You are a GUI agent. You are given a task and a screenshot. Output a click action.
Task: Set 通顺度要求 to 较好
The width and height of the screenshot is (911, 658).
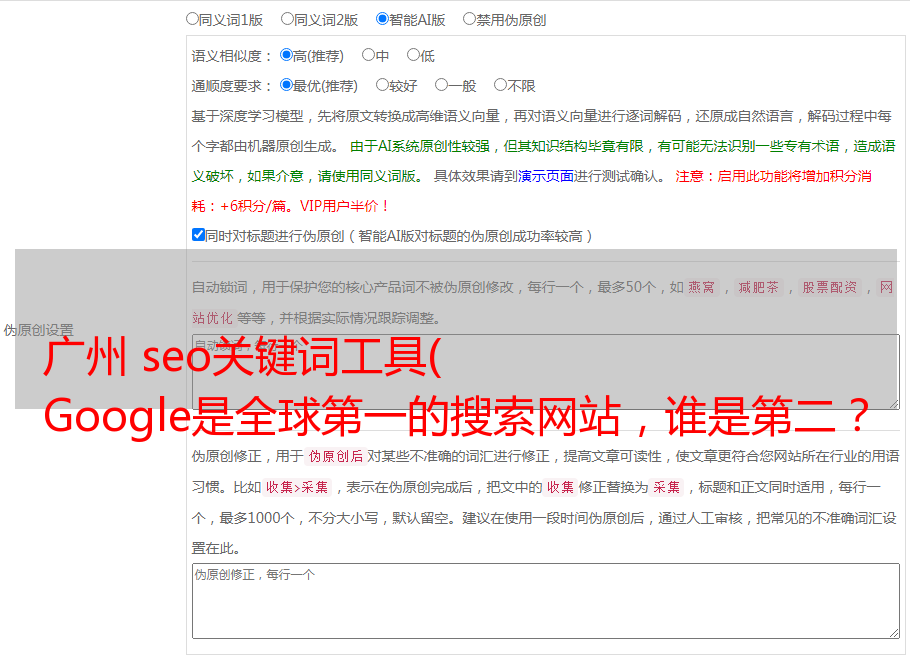click(382, 85)
